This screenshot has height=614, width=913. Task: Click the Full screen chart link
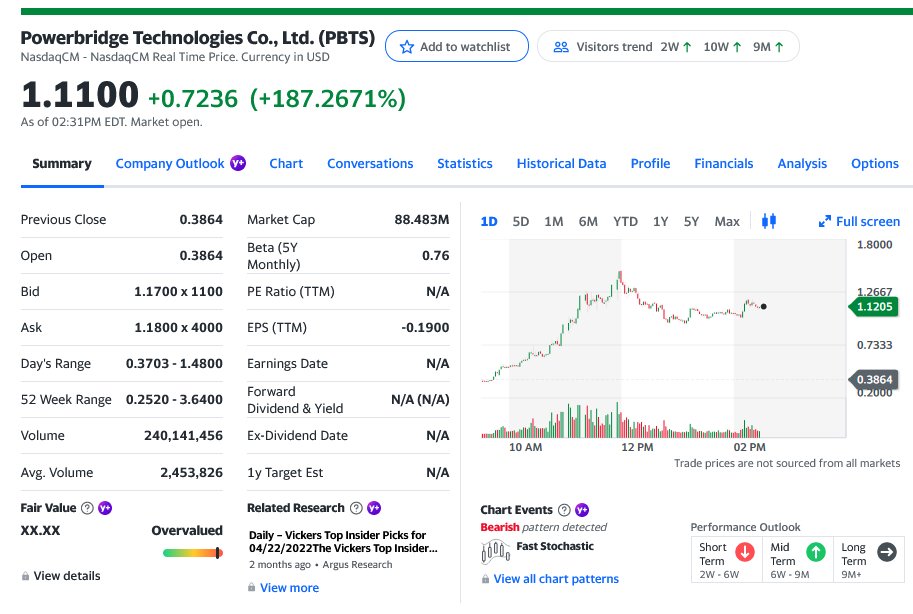pyautogui.click(x=859, y=221)
